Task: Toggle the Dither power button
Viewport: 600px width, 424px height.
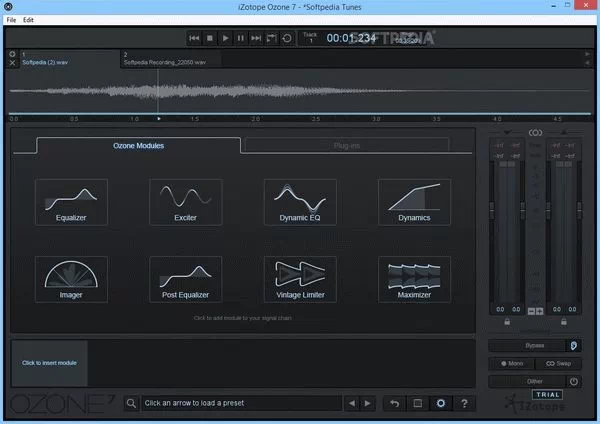Action: click(574, 381)
